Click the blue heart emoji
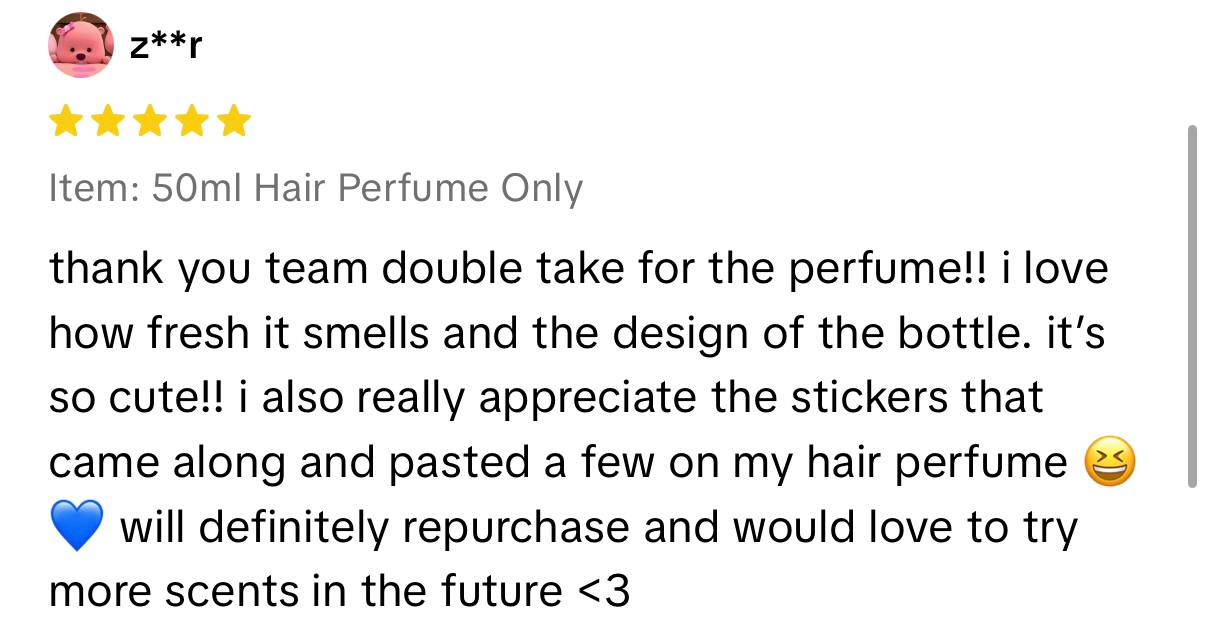This screenshot has height=632, width=1206. point(74,528)
